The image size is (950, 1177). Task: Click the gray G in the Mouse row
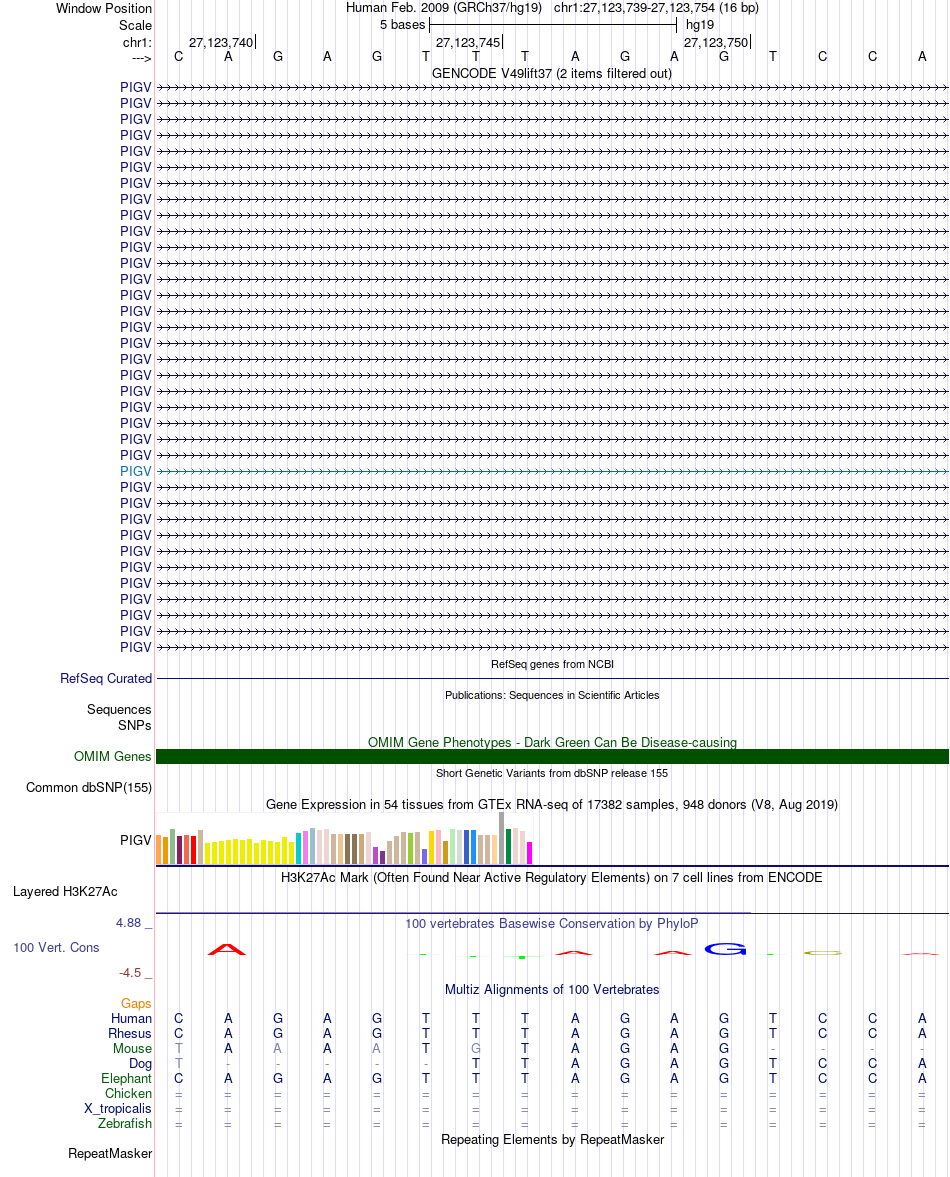pyautogui.click(x=476, y=1049)
